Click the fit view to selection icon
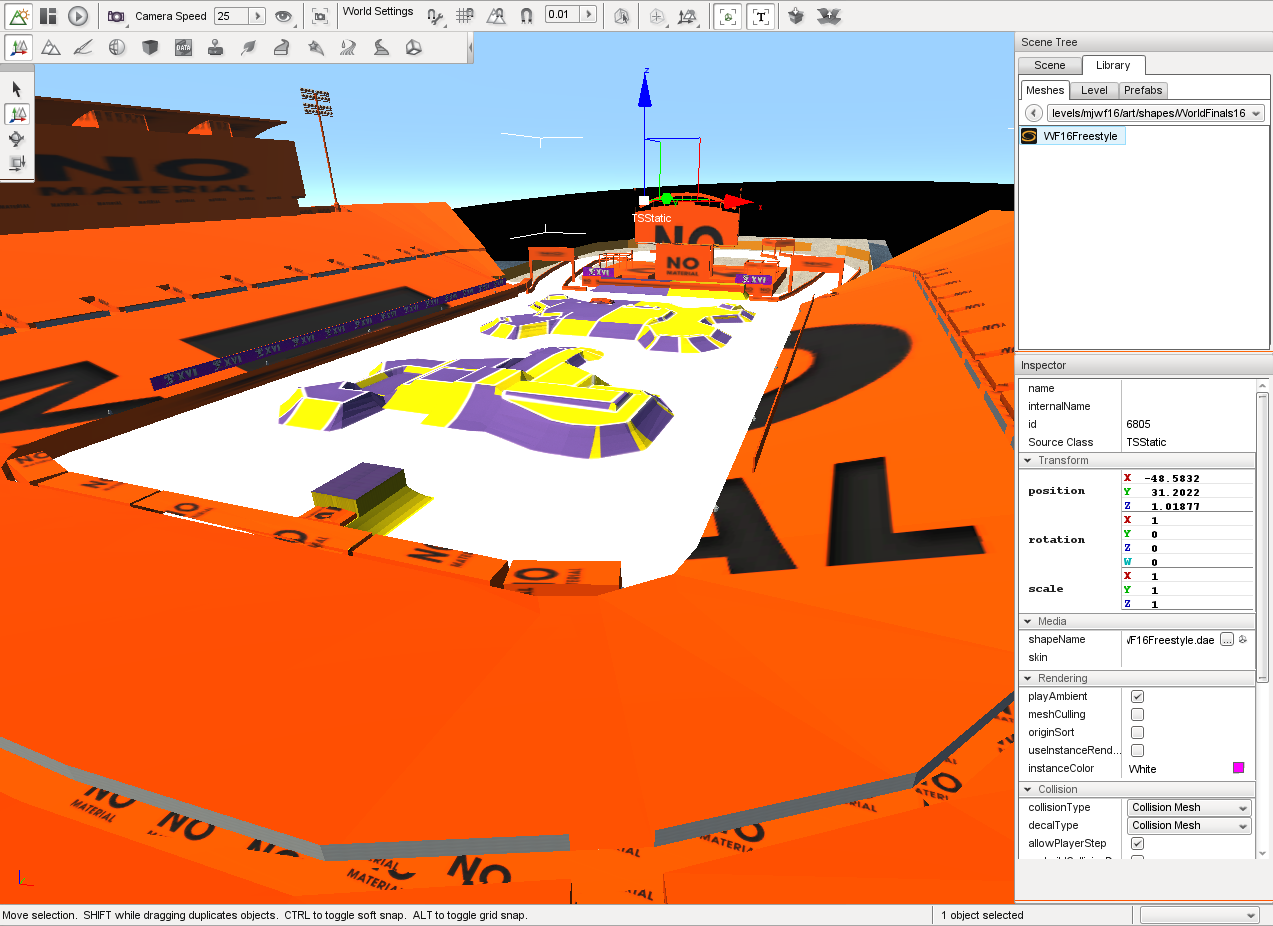 [319, 16]
